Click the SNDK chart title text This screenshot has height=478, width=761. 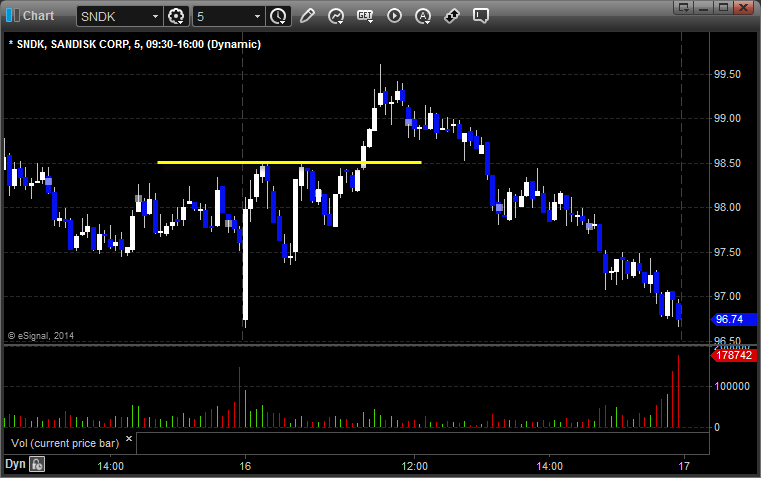[135, 44]
